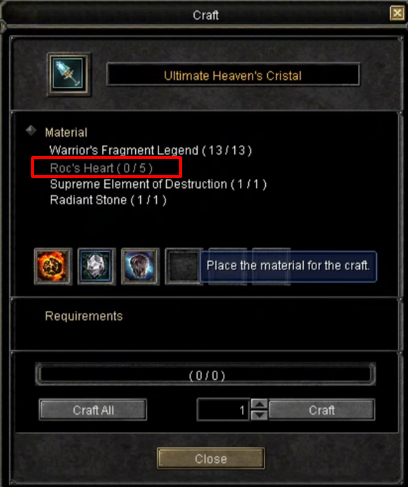Click the crafting progress bar
The width and height of the screenshot is (408, 487).
tap(206, 375)
